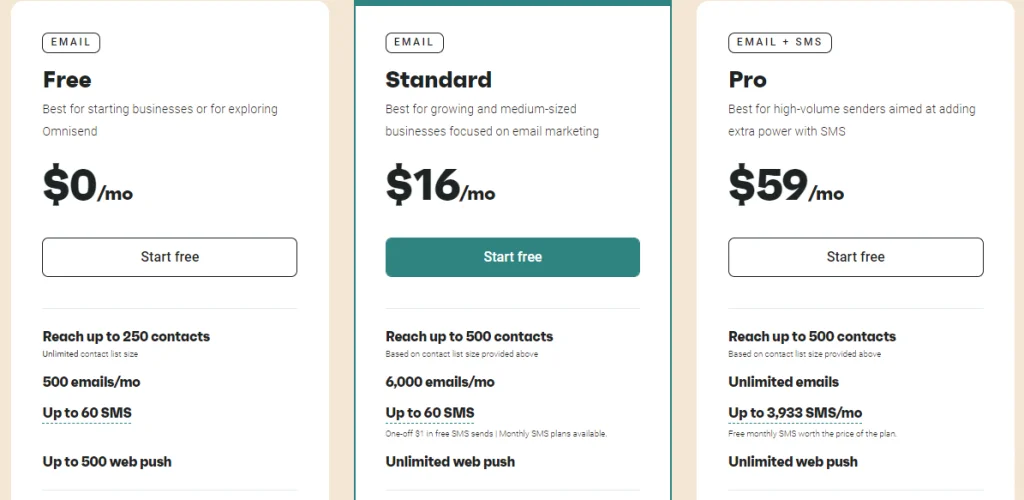Open the Standard plan's Up to 60 SMS tooltip

point(430,412)
